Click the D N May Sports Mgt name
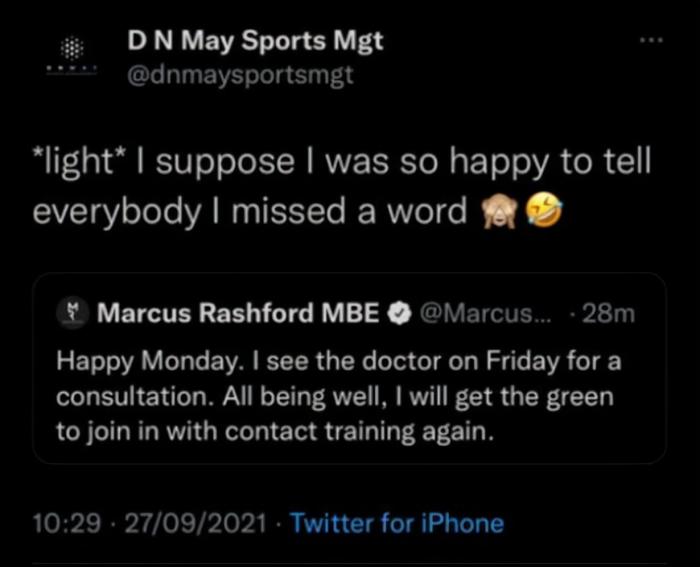 coord(255,41)
